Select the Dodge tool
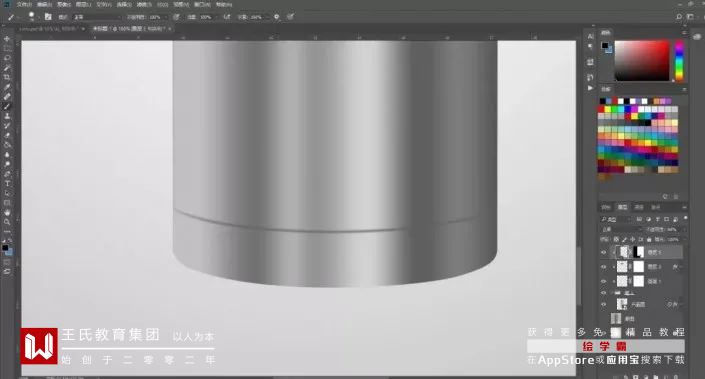The width and height of the screenshot is (705, 379). pos(7,164)
